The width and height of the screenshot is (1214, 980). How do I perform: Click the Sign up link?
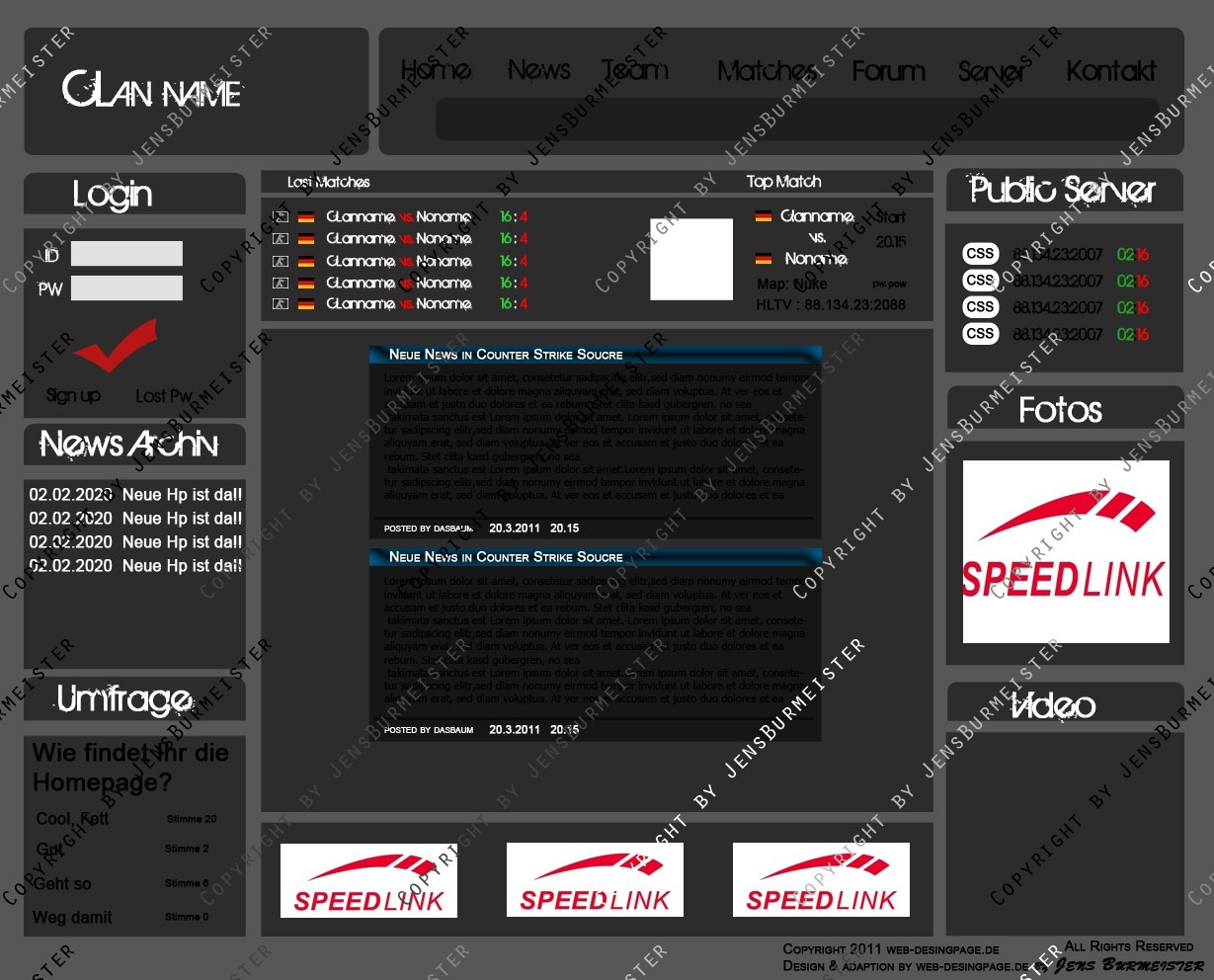[x=73, y=396]
